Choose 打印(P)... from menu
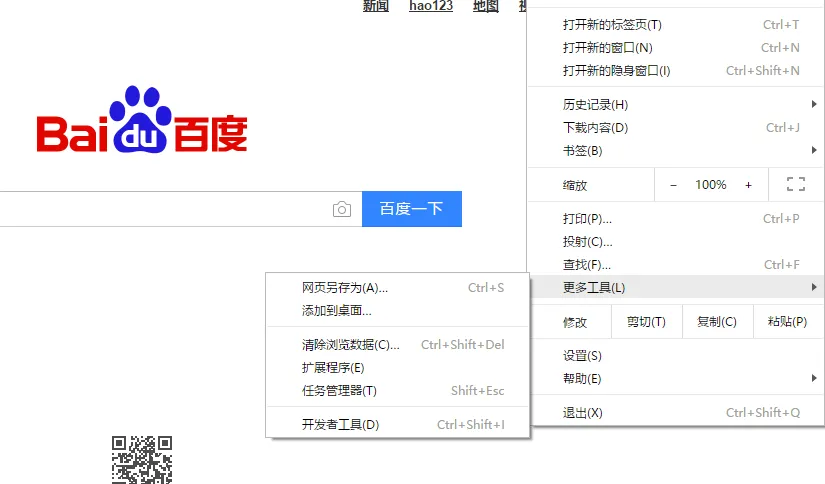Screen dimensions: 825x484 pos(676,219)
